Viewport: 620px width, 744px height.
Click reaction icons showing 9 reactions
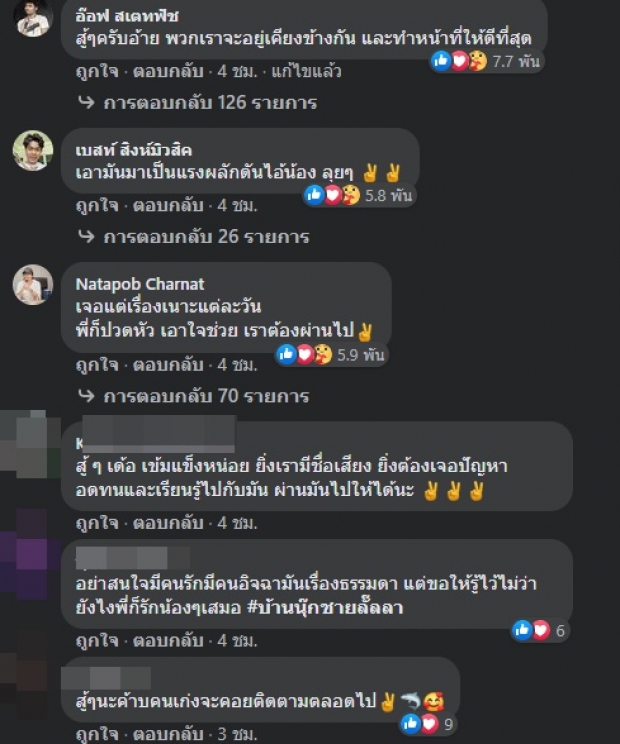[428, 724]
